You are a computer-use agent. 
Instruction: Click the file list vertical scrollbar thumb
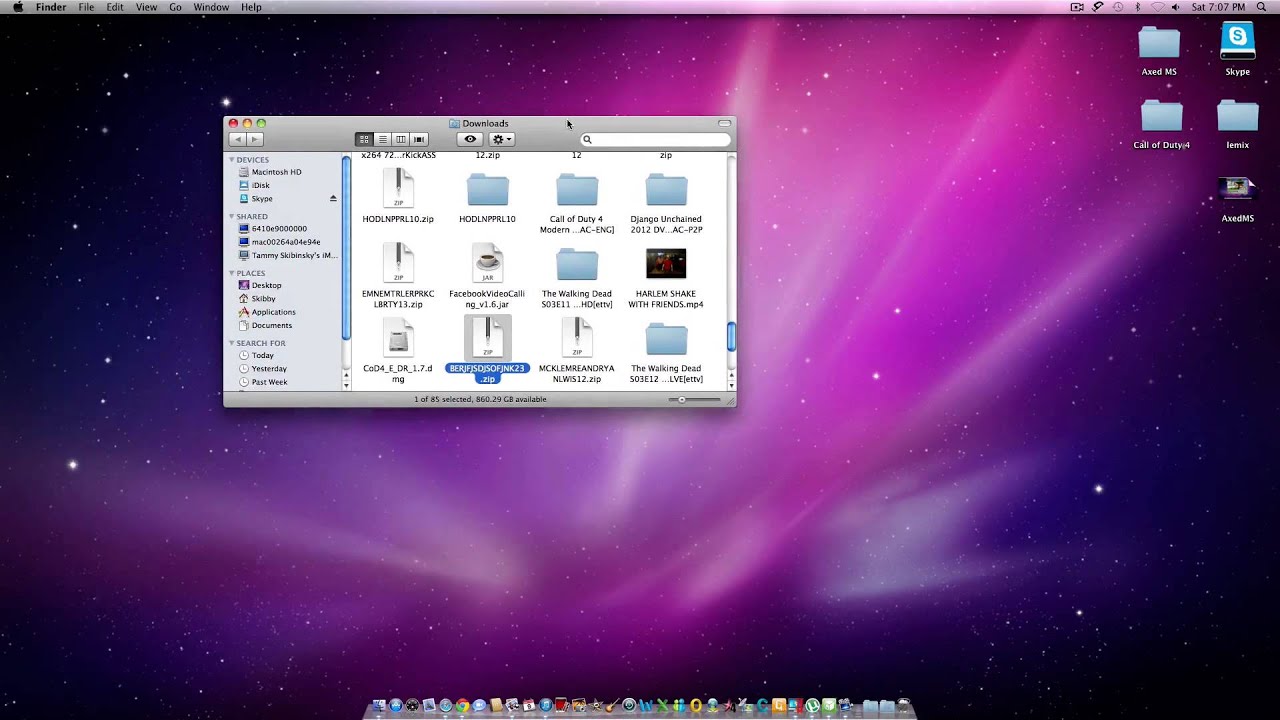tap(731, 337)
